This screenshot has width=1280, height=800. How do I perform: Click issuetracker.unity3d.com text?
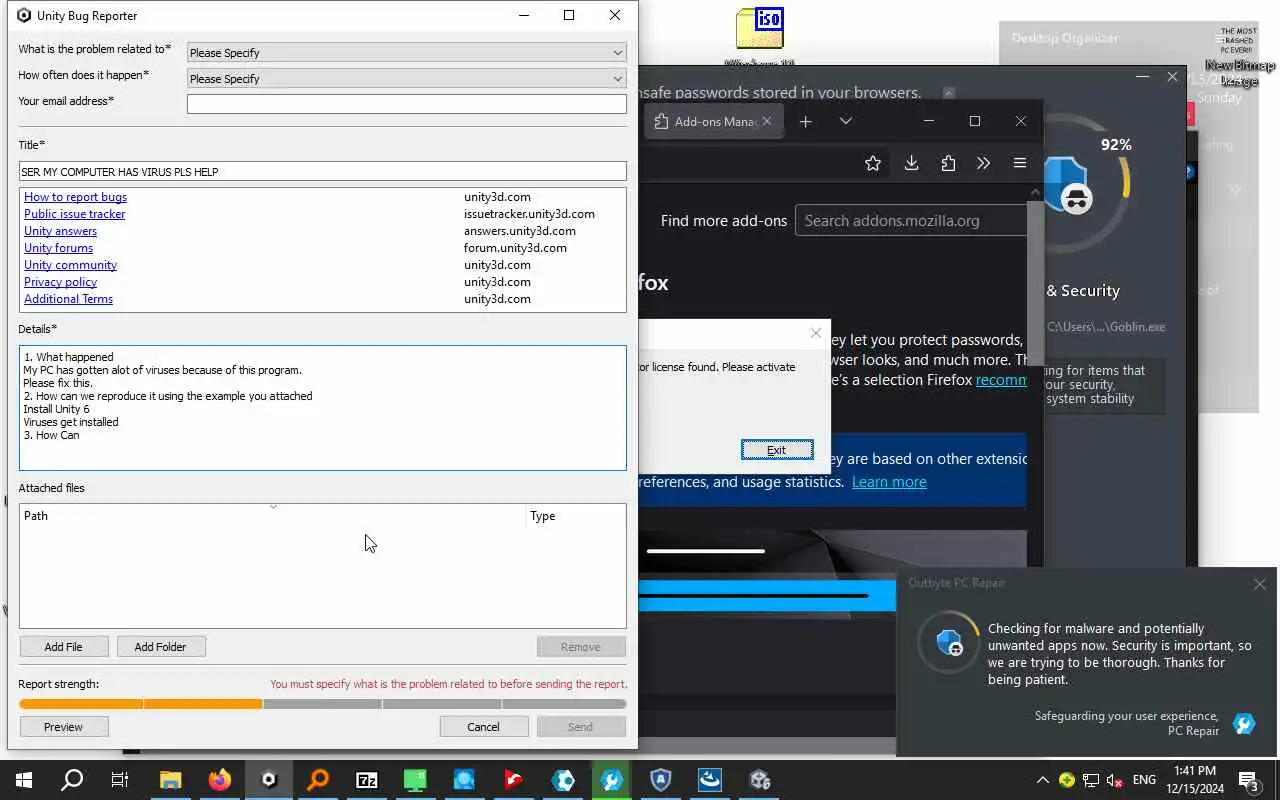pyautogui.click(x=529, y=214)
